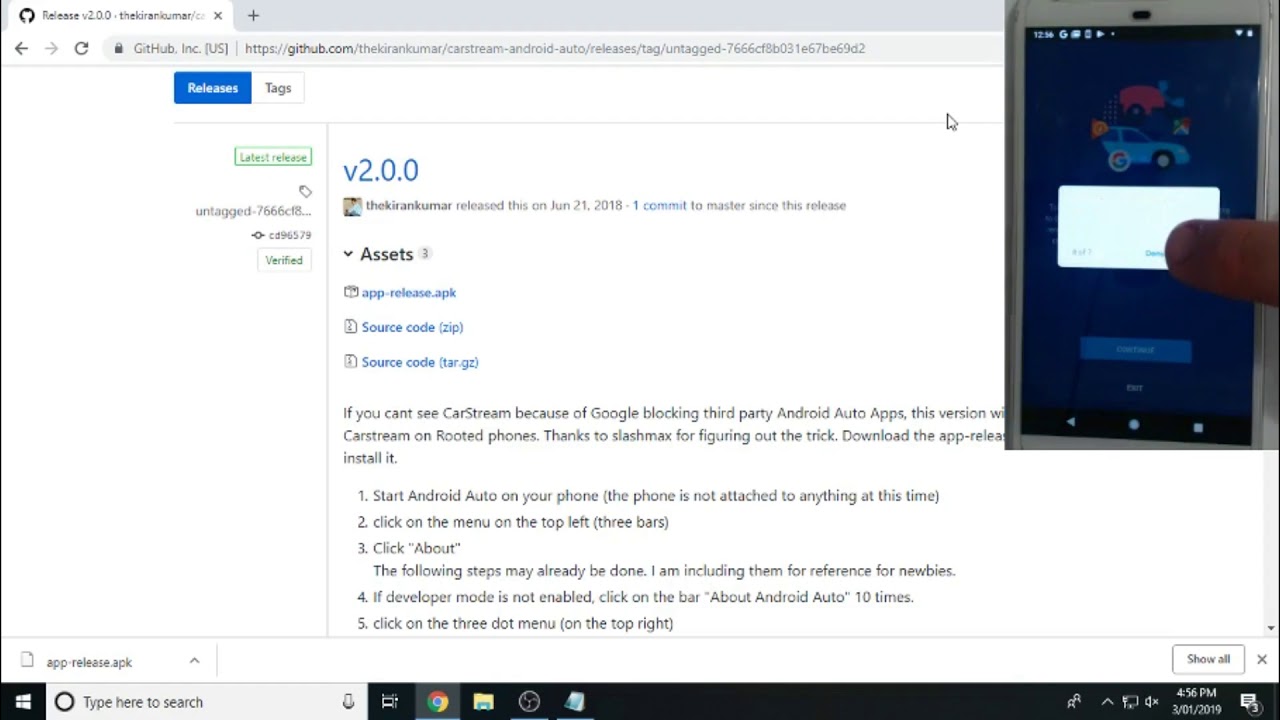Open the notepad-like app in taskbar
The width and height of the screenshot is (1280, 720).
coord(574,702)
